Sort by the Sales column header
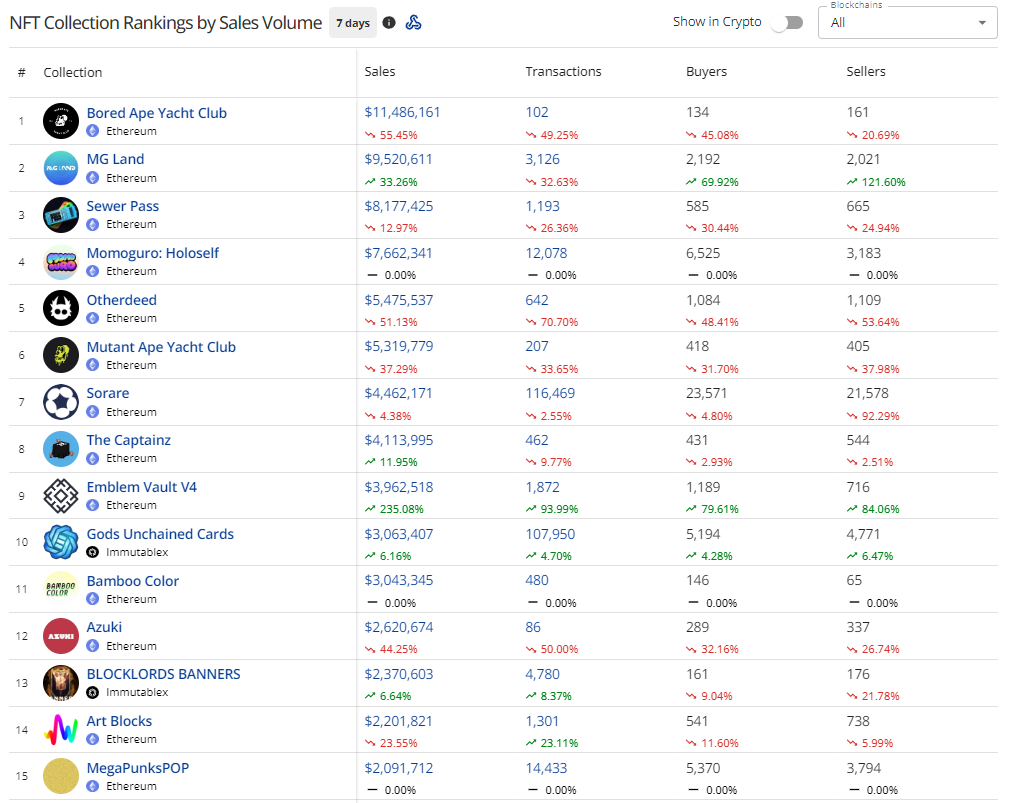The width and height of the screenshot is (1009, 803). (x=380, y=72)
